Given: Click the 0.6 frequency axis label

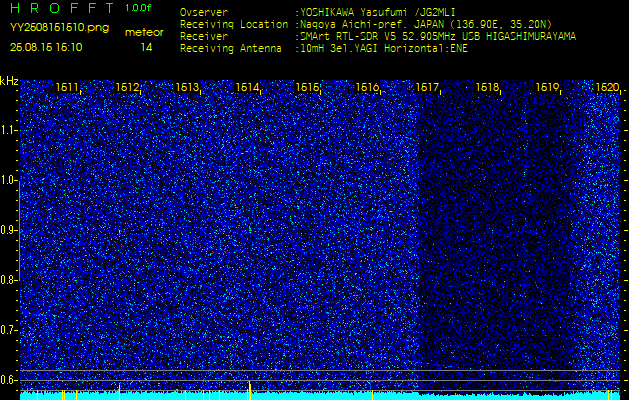Looking at the screenshot, I should point(7,380).
